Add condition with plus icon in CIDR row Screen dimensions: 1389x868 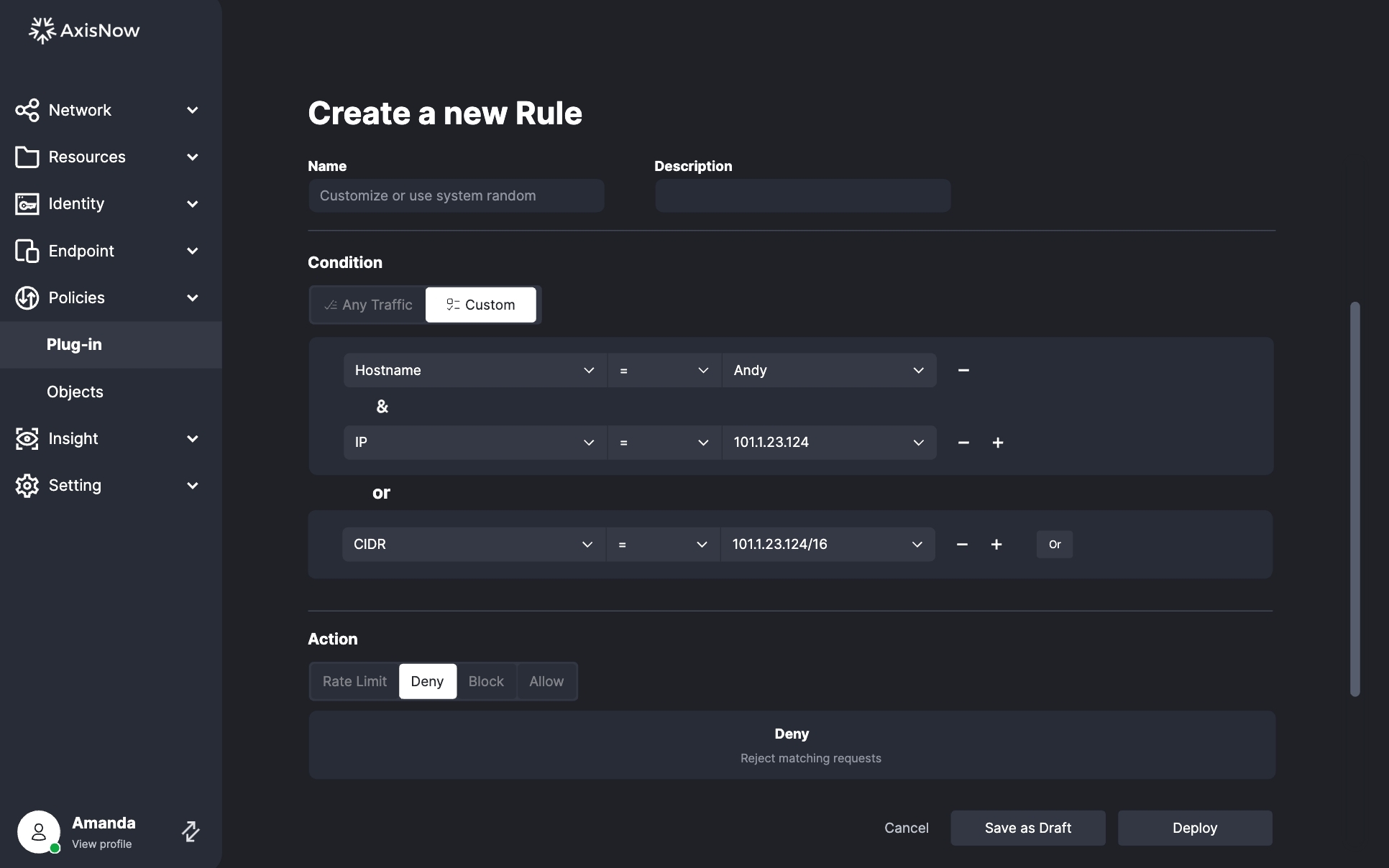point(996,545)
